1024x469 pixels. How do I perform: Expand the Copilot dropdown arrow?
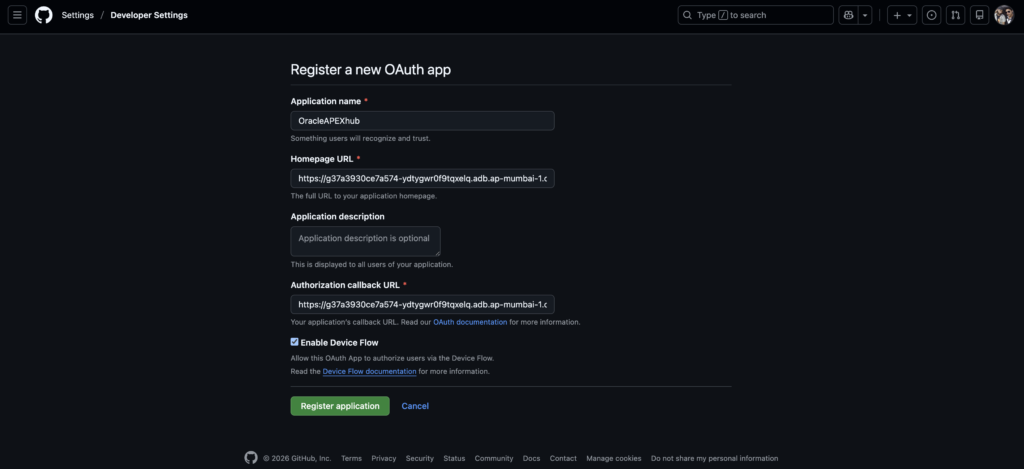(866, 15)
